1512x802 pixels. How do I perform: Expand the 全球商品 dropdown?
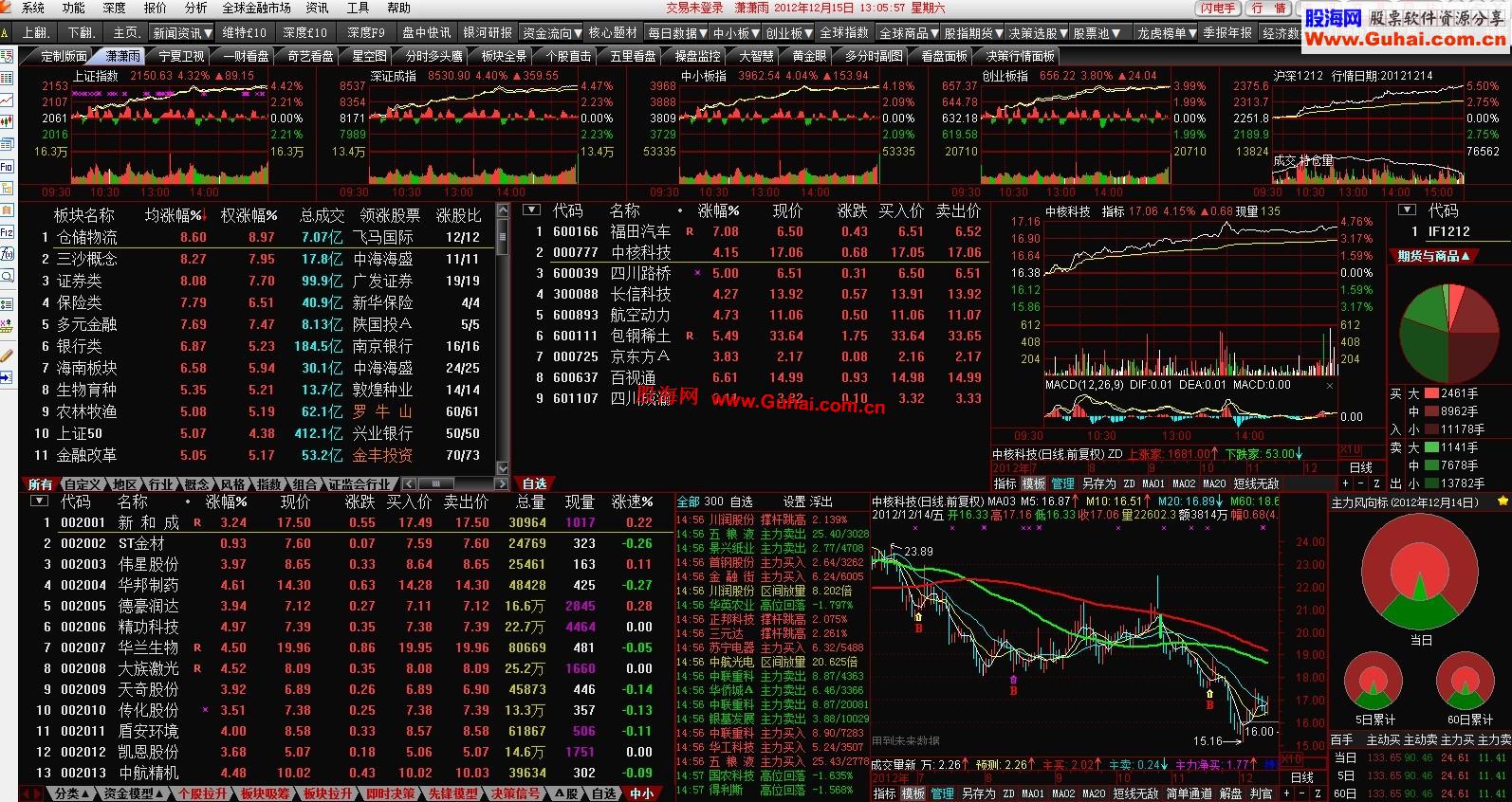tap(909, 32)
